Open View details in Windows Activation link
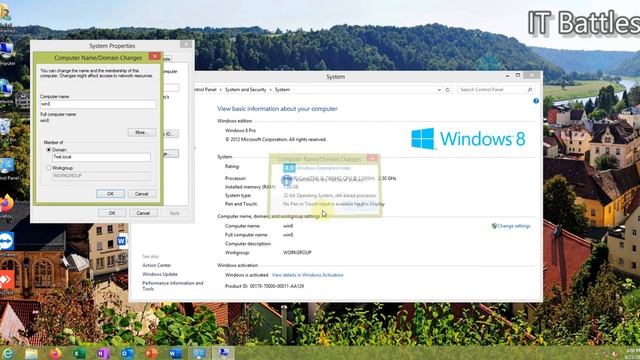The image size is (640, 360). 307,275
